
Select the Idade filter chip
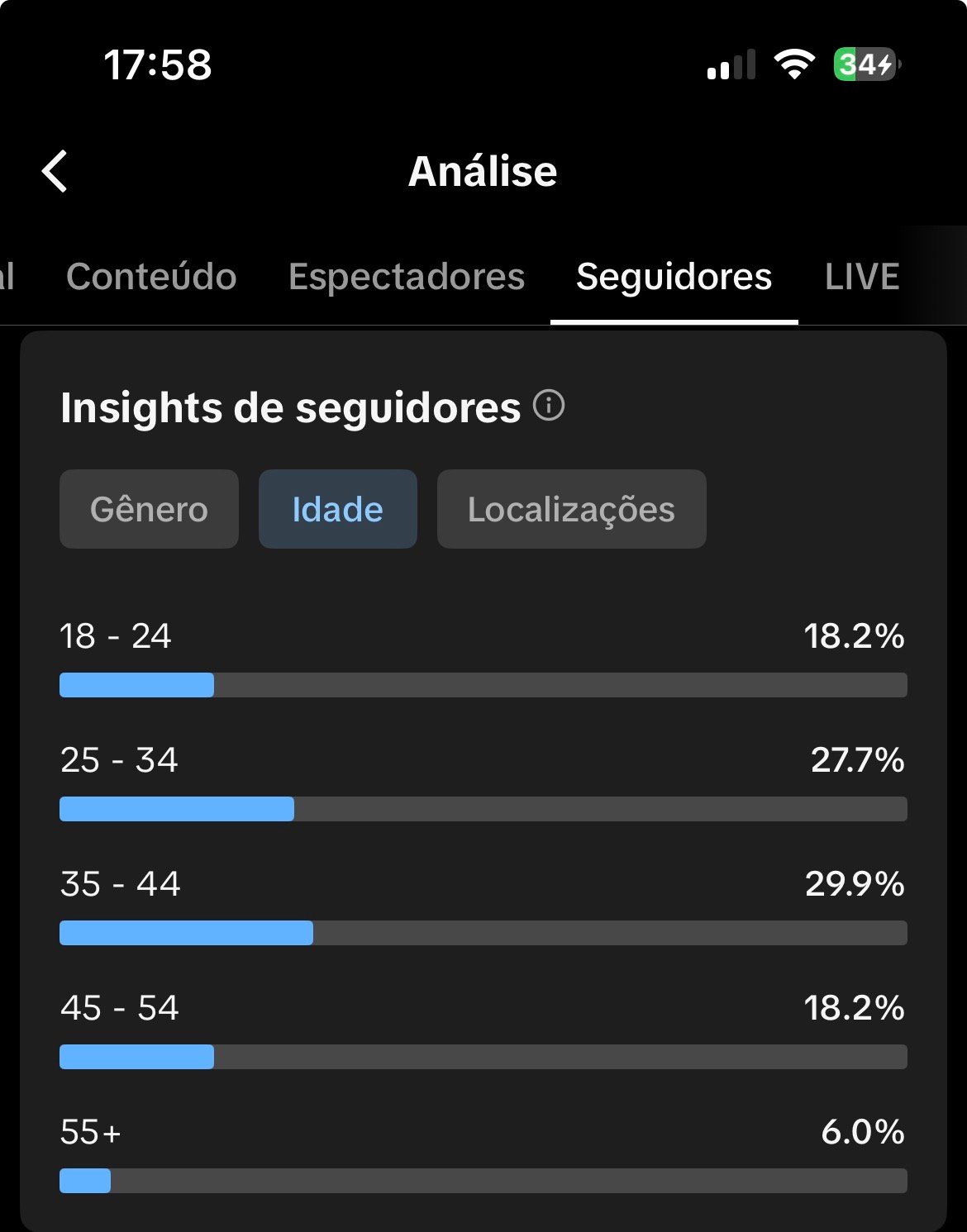tap(338, 509)
